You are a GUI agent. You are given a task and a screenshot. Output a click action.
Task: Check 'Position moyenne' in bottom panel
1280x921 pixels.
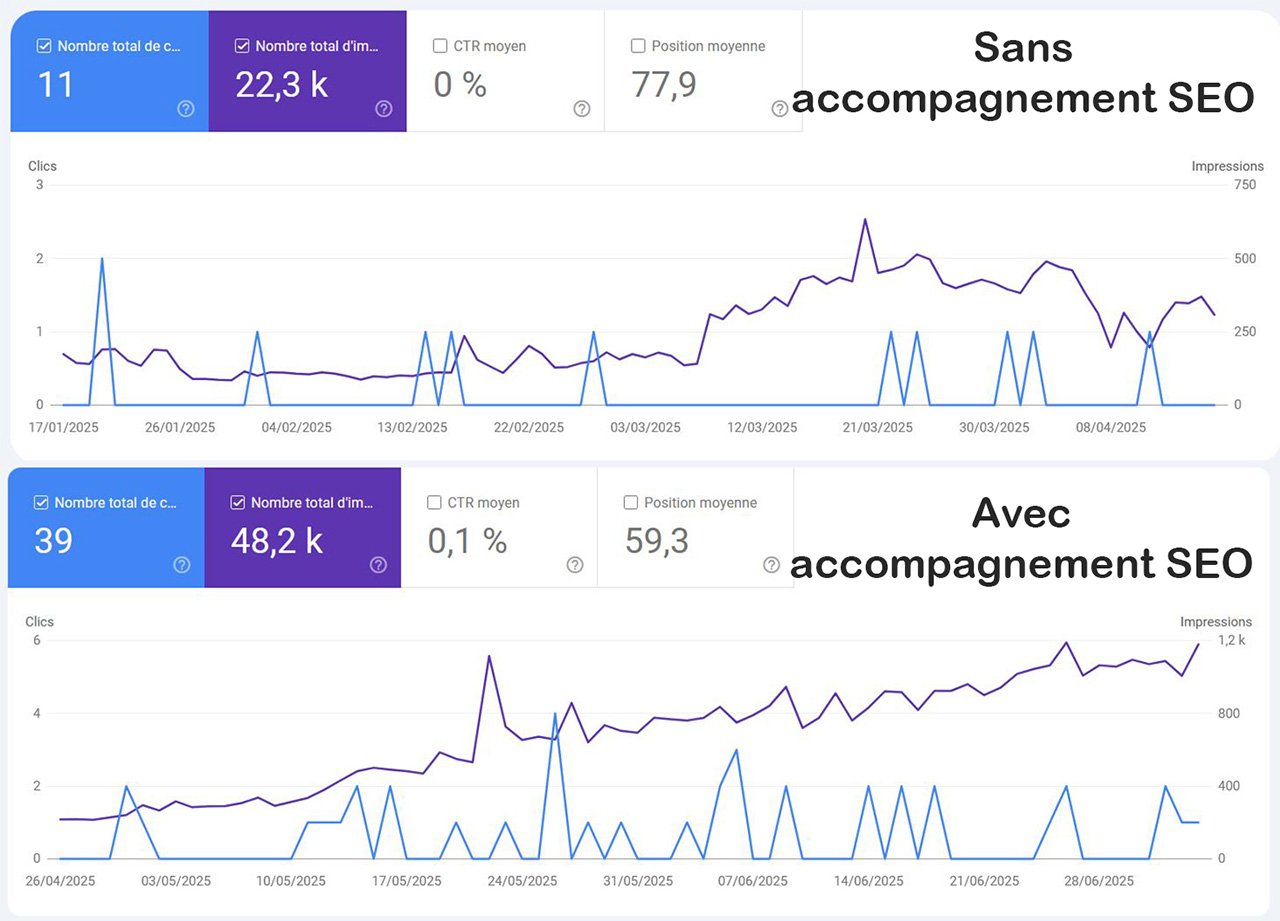(x=630, y=502)
